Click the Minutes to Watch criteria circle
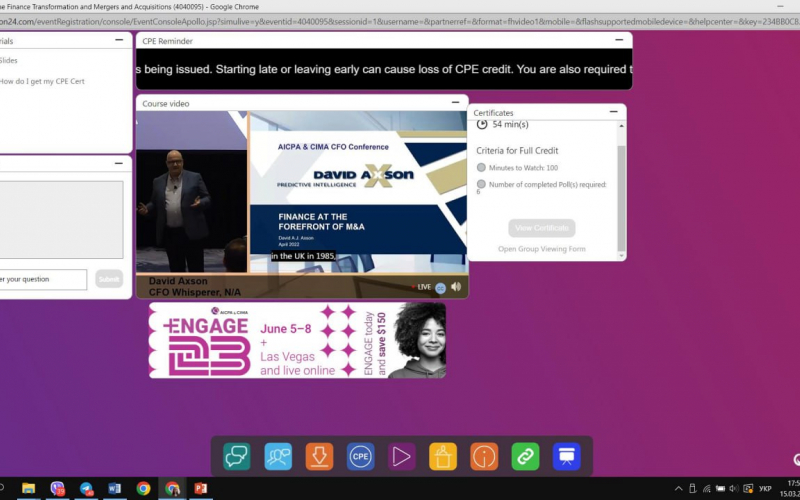Image resolution: width=800 pixels, height=500 pixels. [x=481, y=167]
